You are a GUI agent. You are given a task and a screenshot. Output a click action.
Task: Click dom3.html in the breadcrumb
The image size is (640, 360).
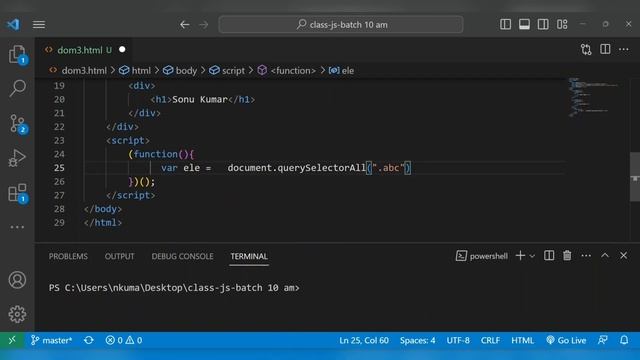84,71
